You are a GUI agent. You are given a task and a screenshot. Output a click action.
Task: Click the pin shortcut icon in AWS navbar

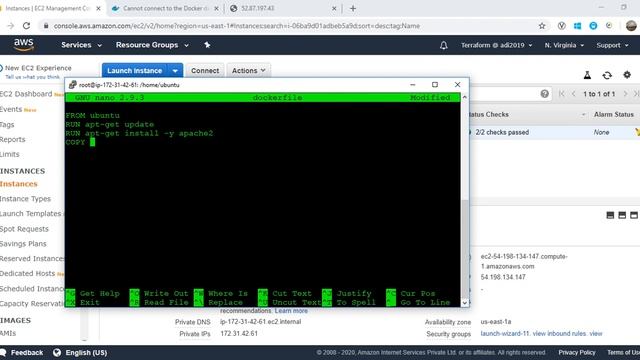click(207, 45)
